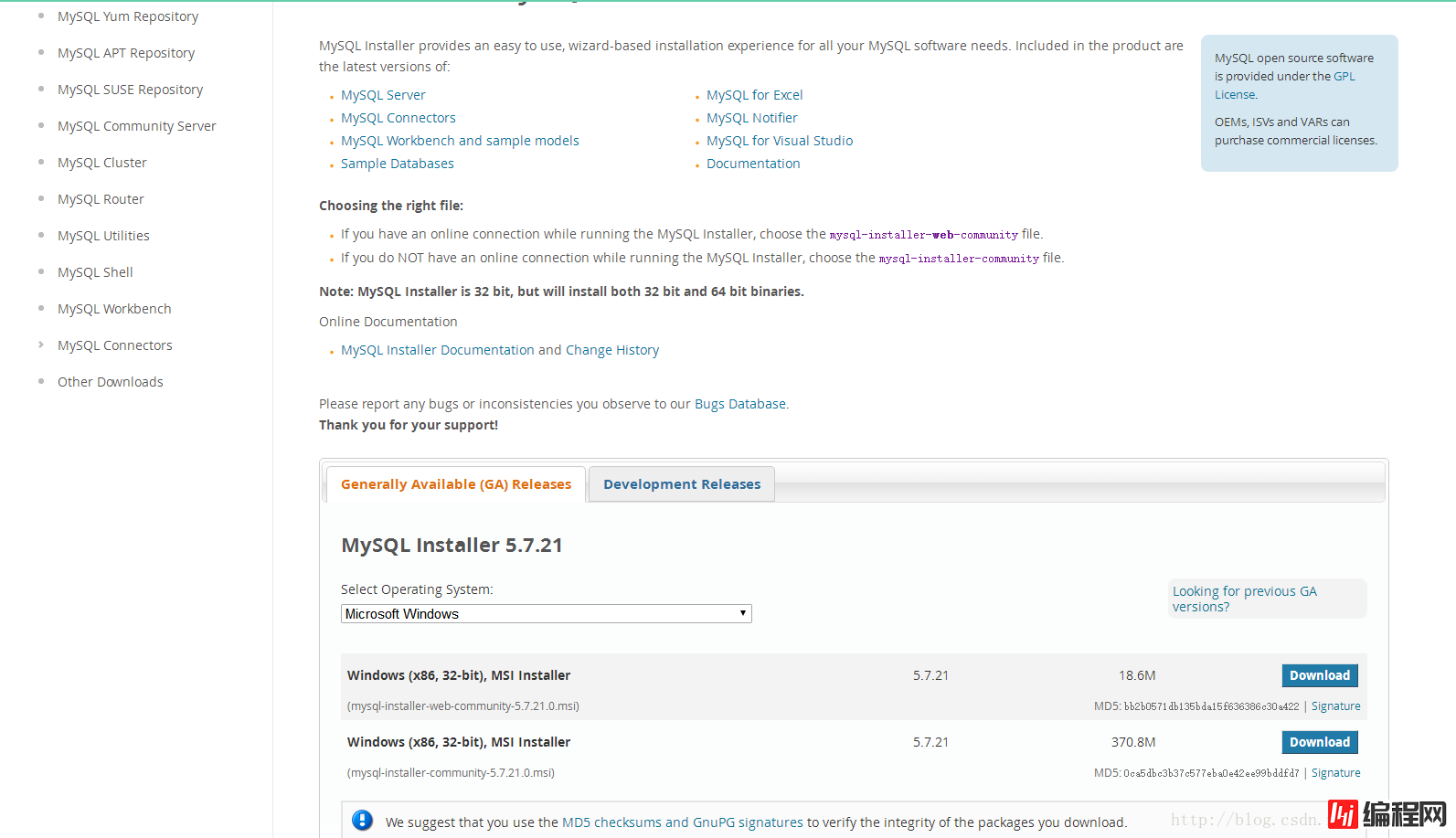Click the Choosing the right file heading
The width and height of the screenshot is (1456, 838).
391,206
